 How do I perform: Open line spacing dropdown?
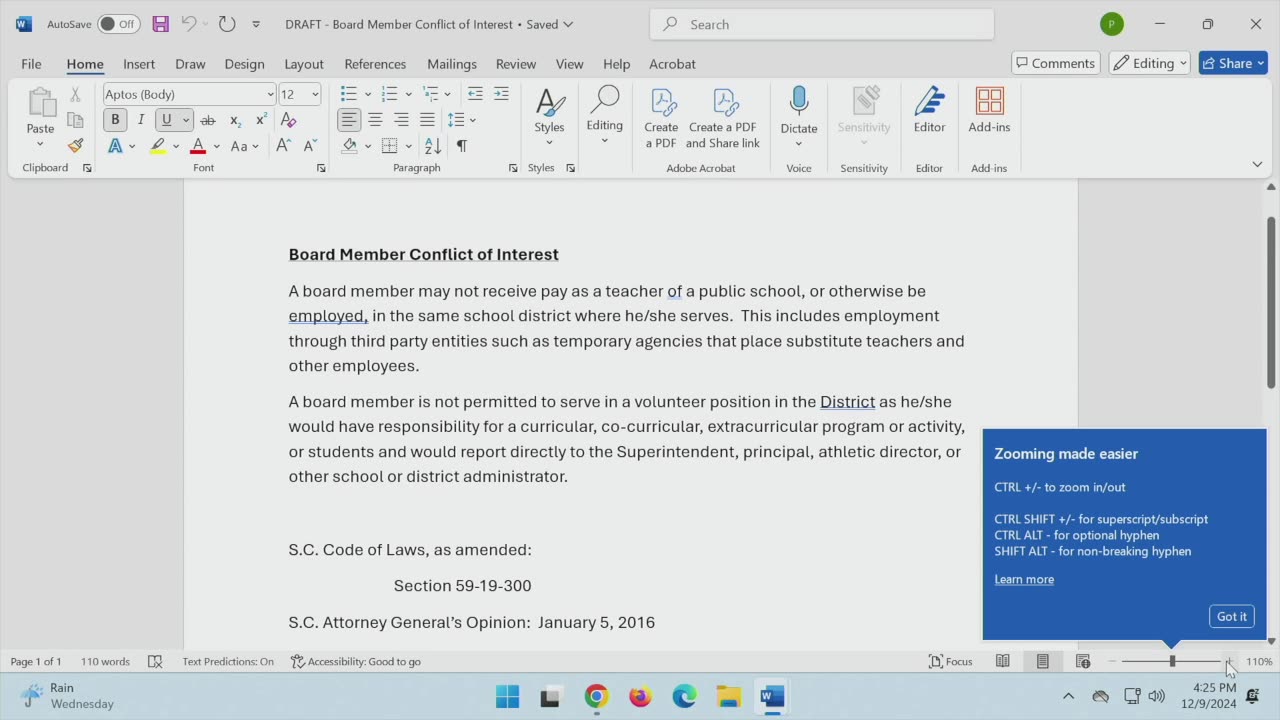pyautogui.click(x=473, y=120)
